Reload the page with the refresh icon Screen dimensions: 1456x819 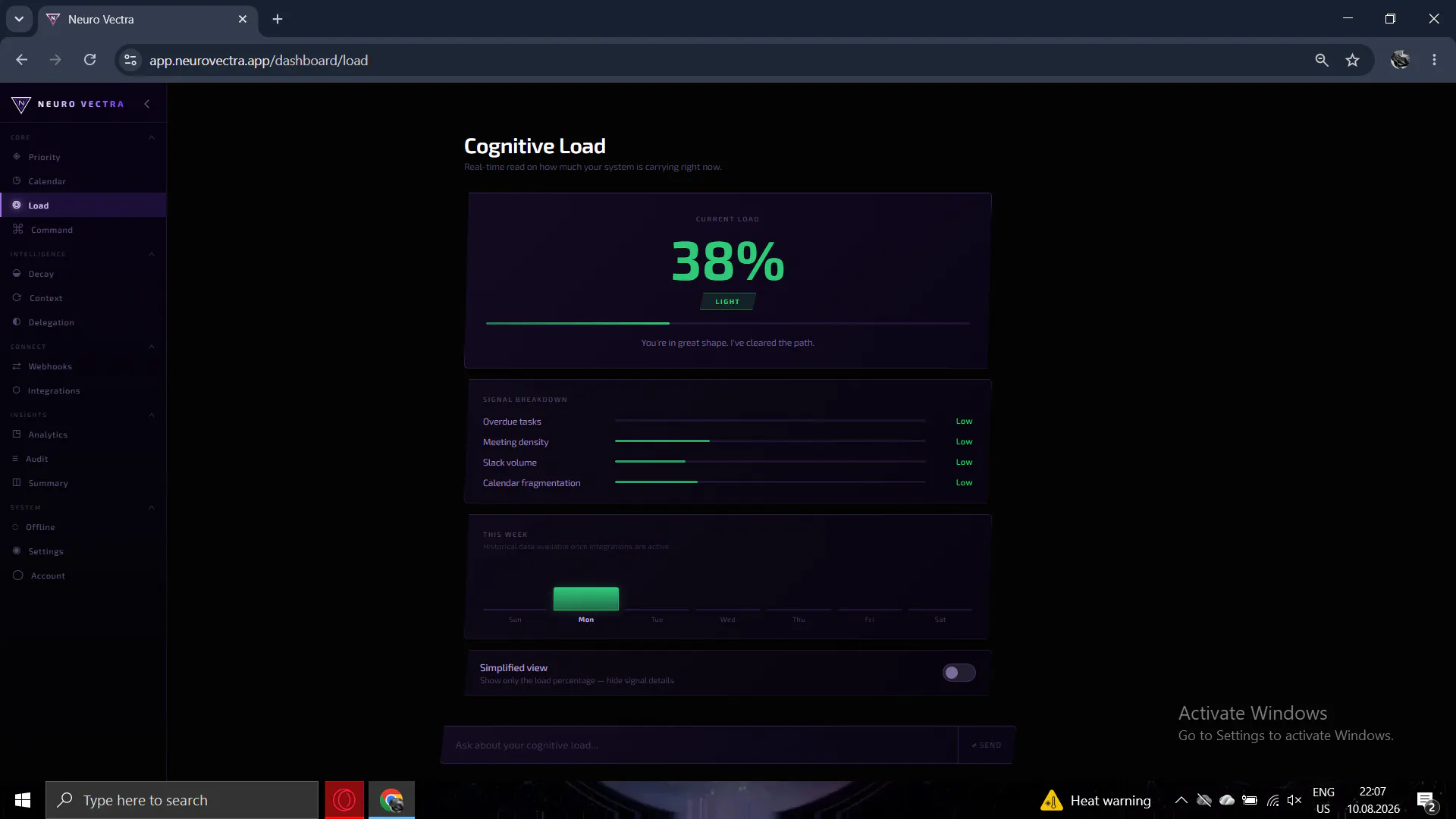89,60
